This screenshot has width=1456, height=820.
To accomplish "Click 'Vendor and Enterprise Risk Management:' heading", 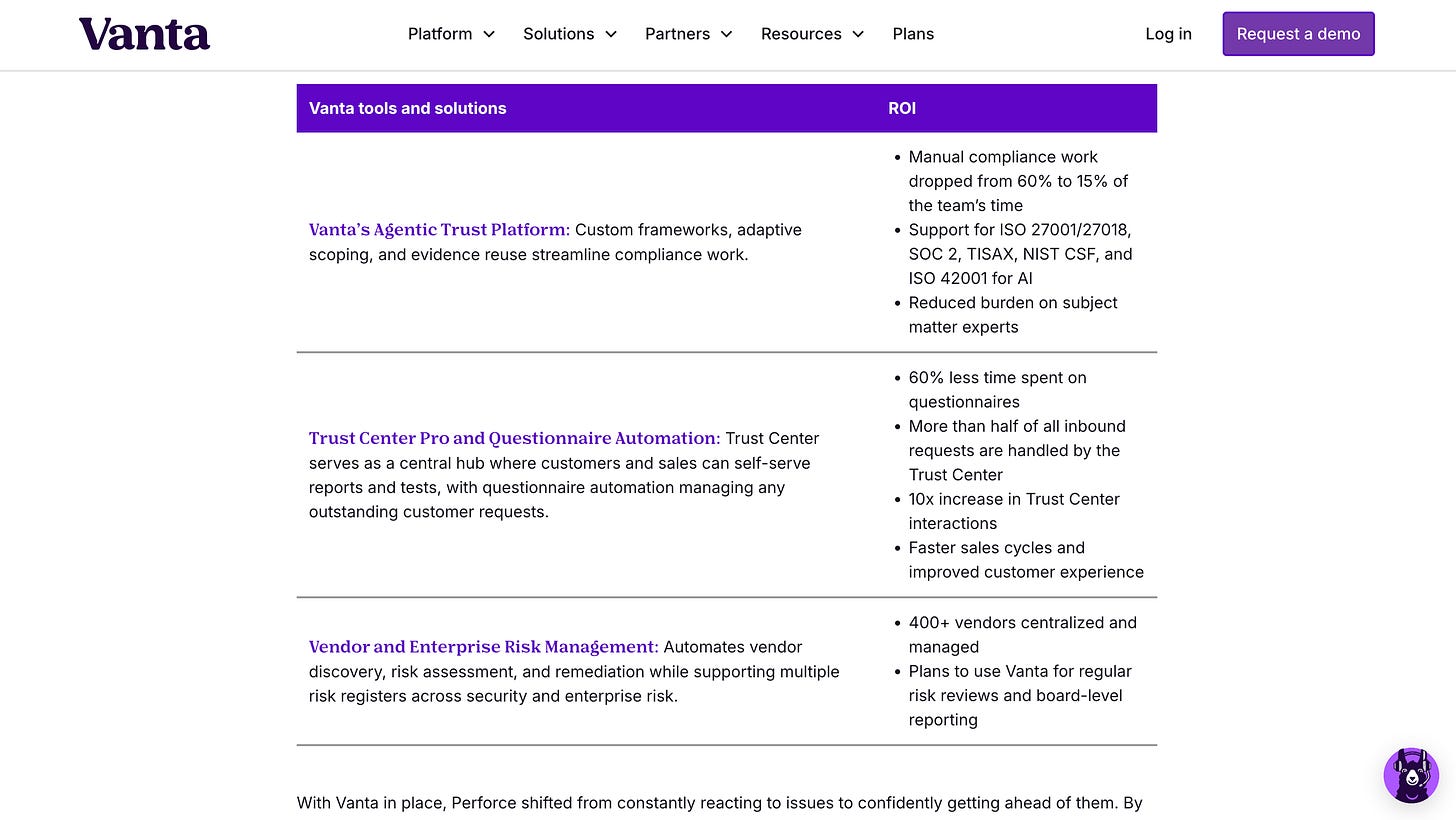I will (484, 647).
